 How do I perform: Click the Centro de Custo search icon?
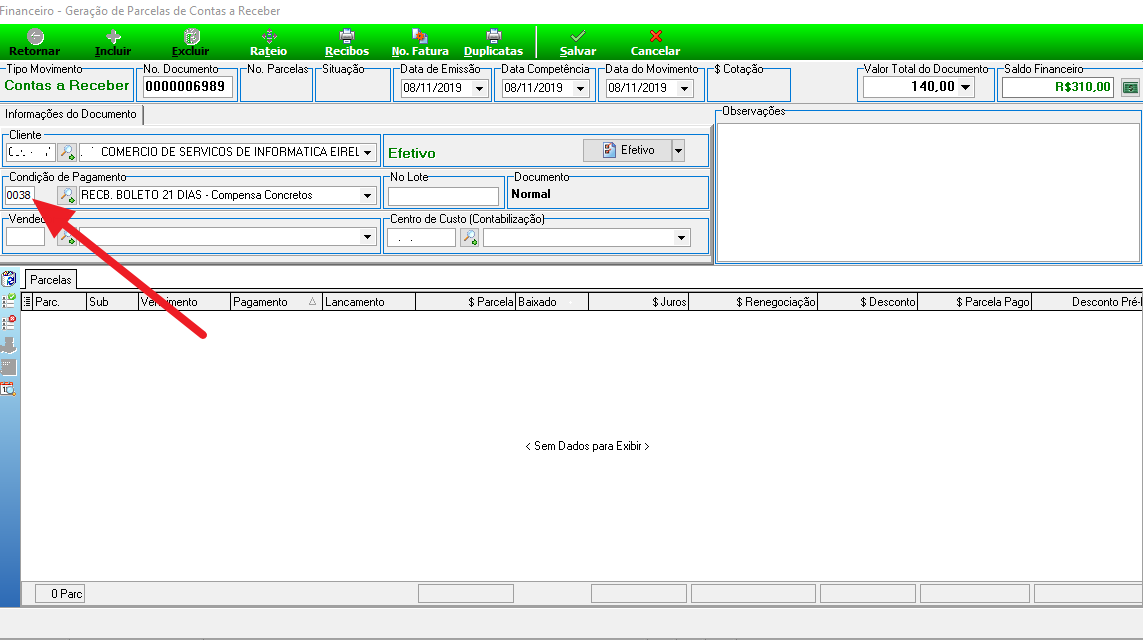point(469,238)
